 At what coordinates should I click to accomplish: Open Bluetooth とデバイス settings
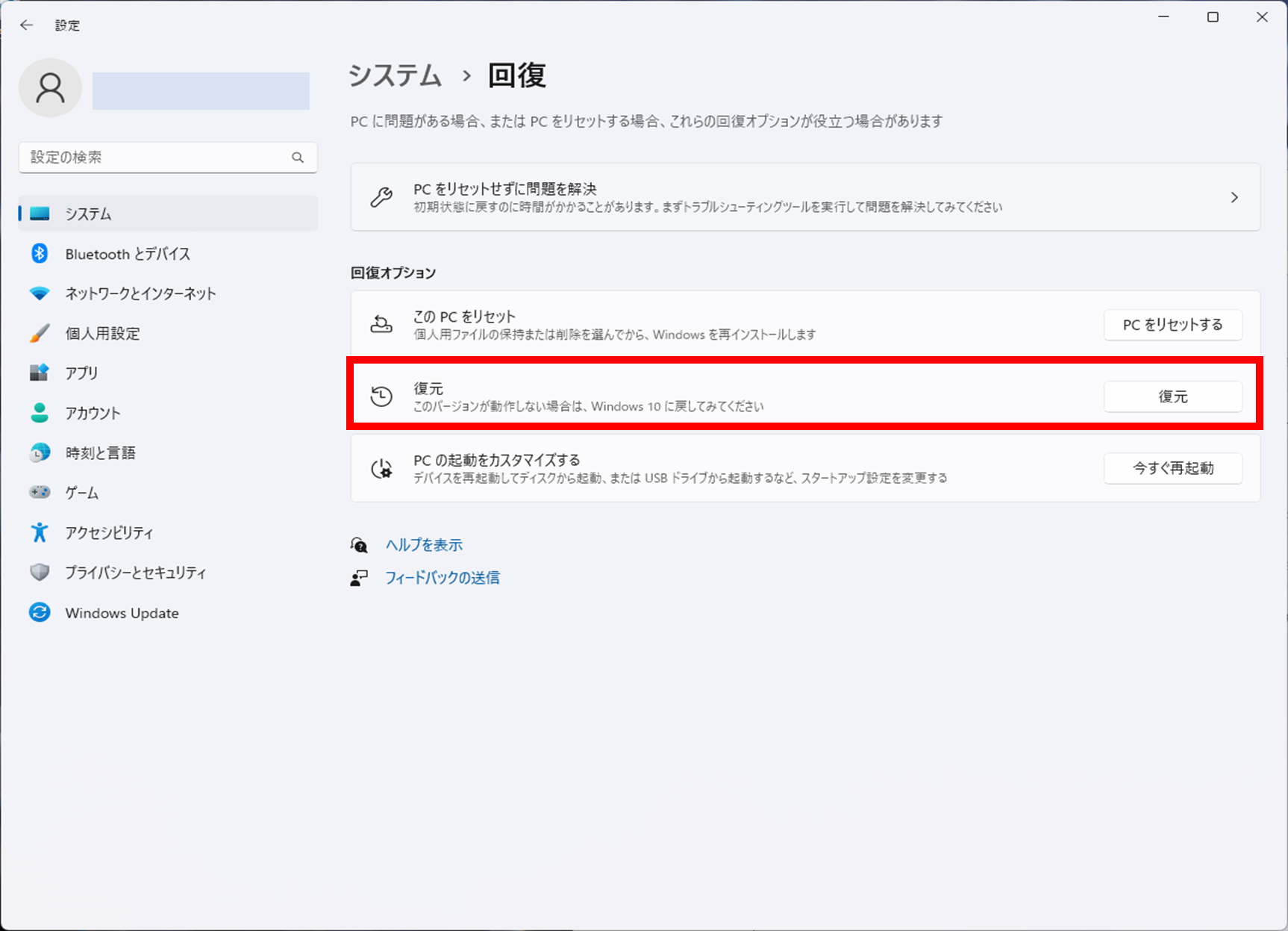point(169,254)
